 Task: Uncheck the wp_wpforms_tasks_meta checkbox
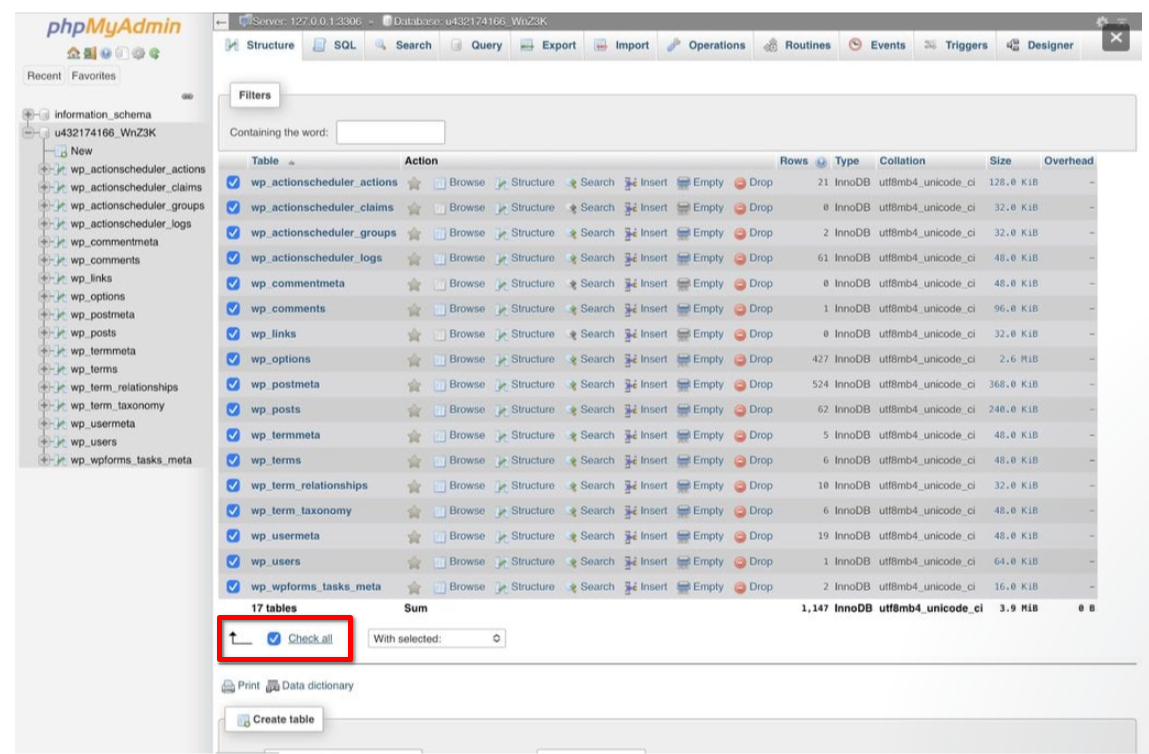[233, 587]
